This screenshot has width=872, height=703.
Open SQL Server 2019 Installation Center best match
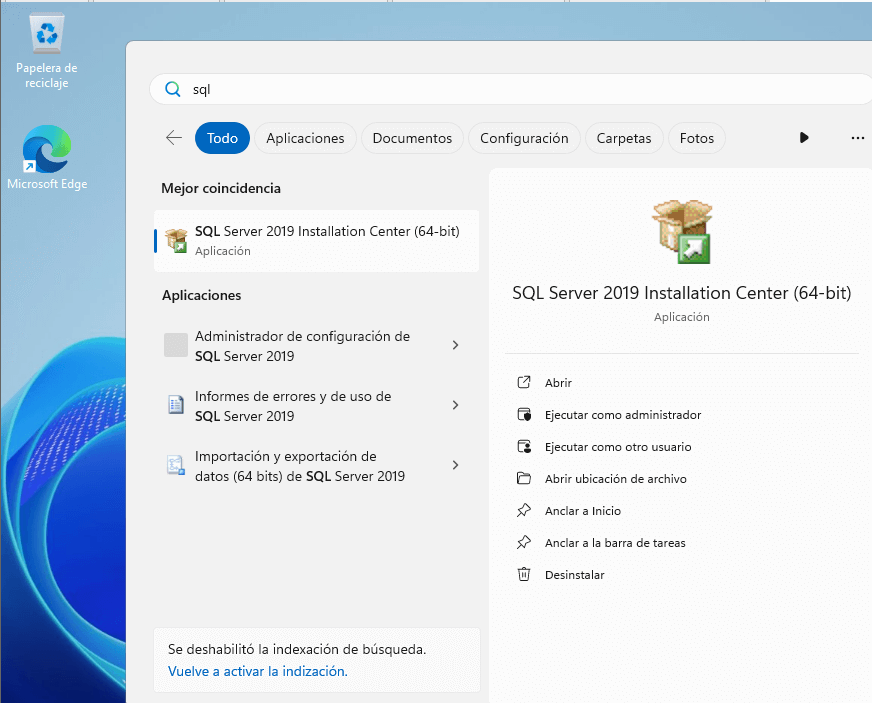[316, 241]
